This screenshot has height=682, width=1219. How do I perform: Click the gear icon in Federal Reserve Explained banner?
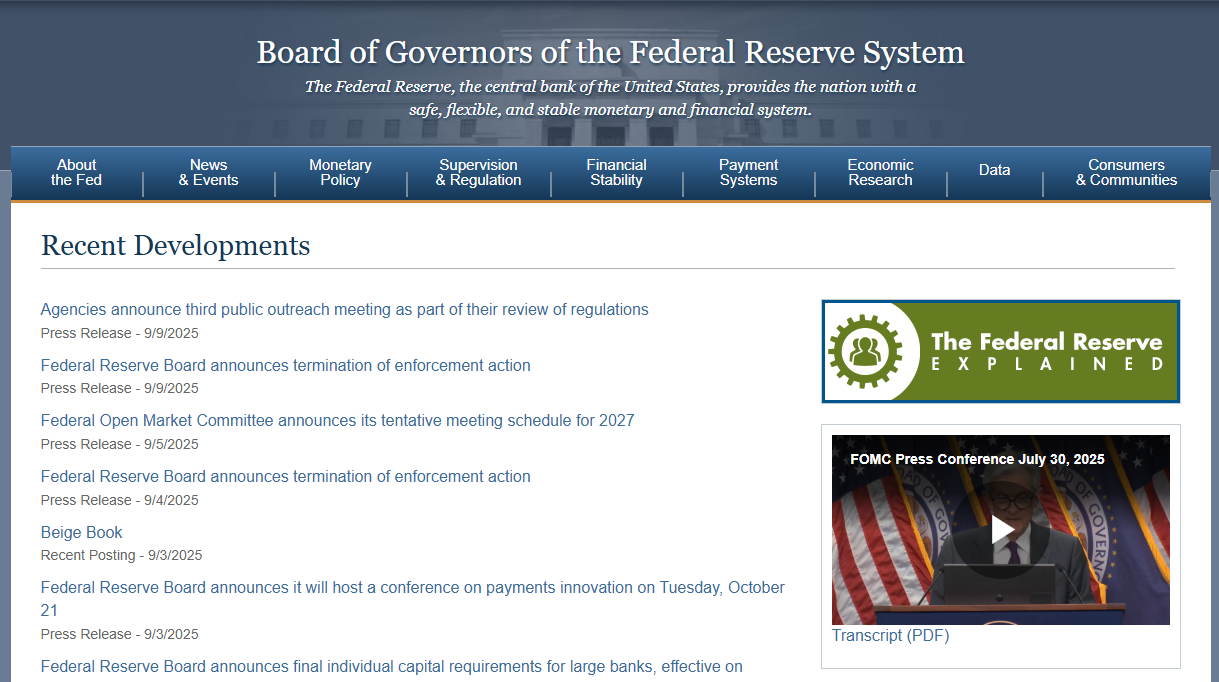(865, 351)
